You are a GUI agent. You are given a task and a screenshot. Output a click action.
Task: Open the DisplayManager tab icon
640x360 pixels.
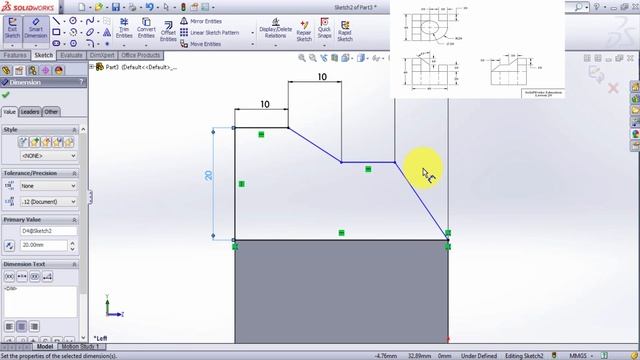click(59, 70)
